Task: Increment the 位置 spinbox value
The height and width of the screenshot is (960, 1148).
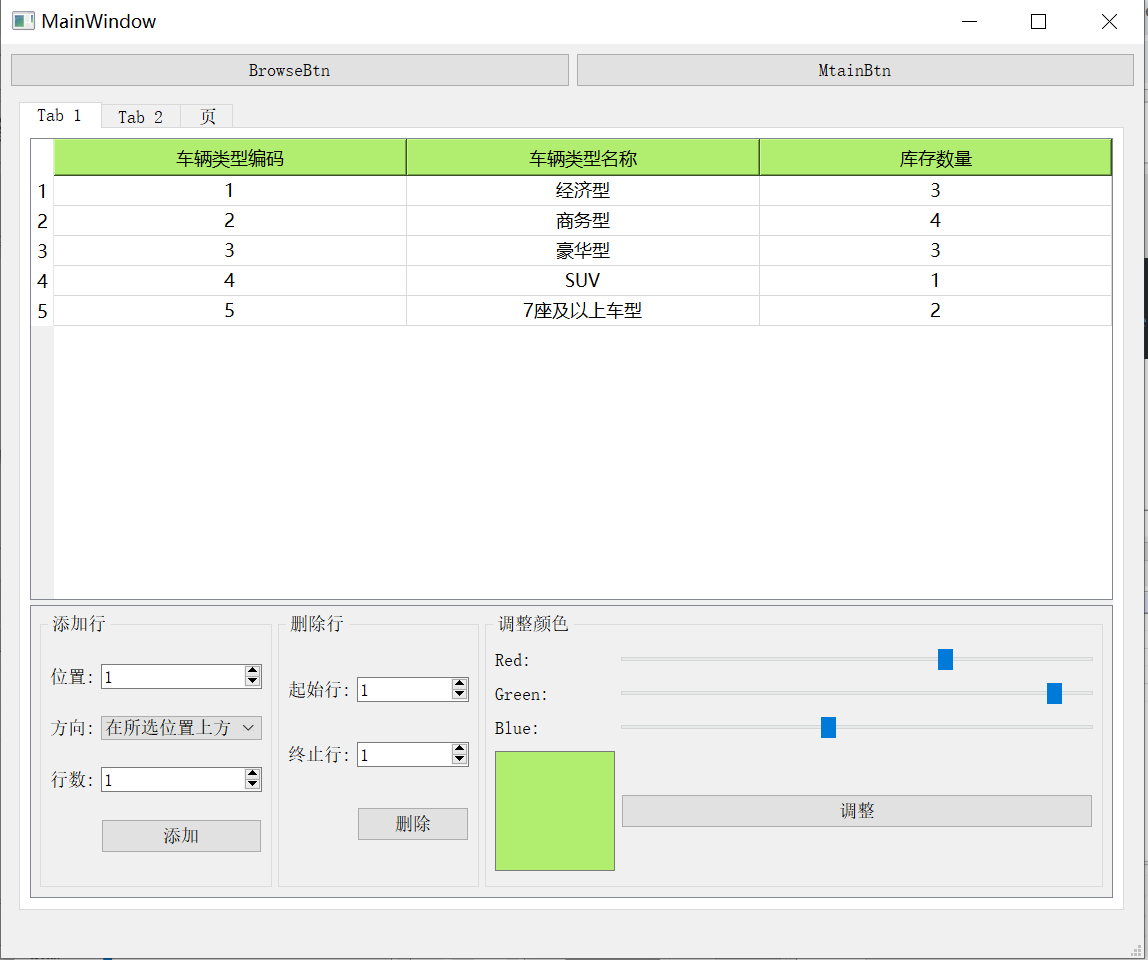Action: point(255,670)
